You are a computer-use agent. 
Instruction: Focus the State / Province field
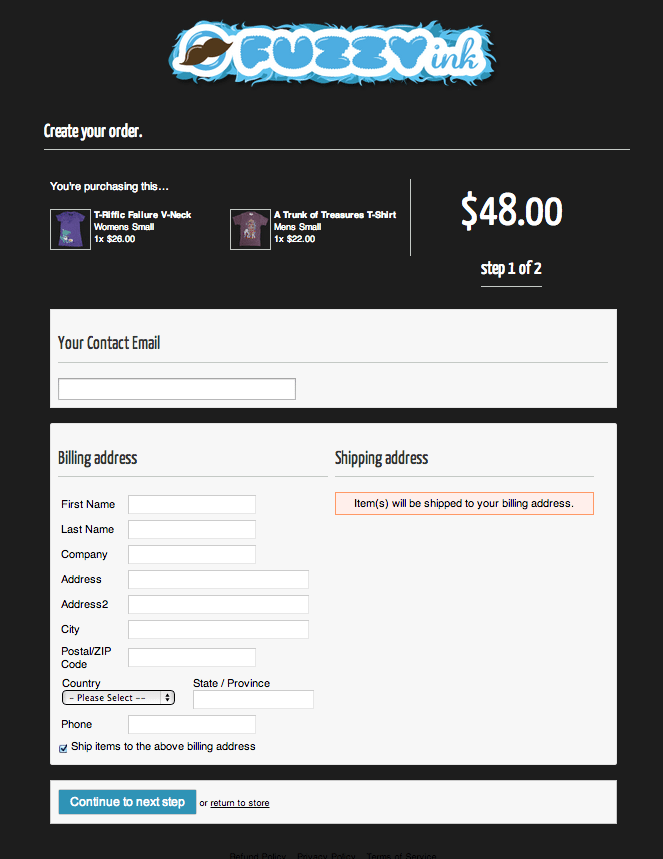(x=253, y=700)
